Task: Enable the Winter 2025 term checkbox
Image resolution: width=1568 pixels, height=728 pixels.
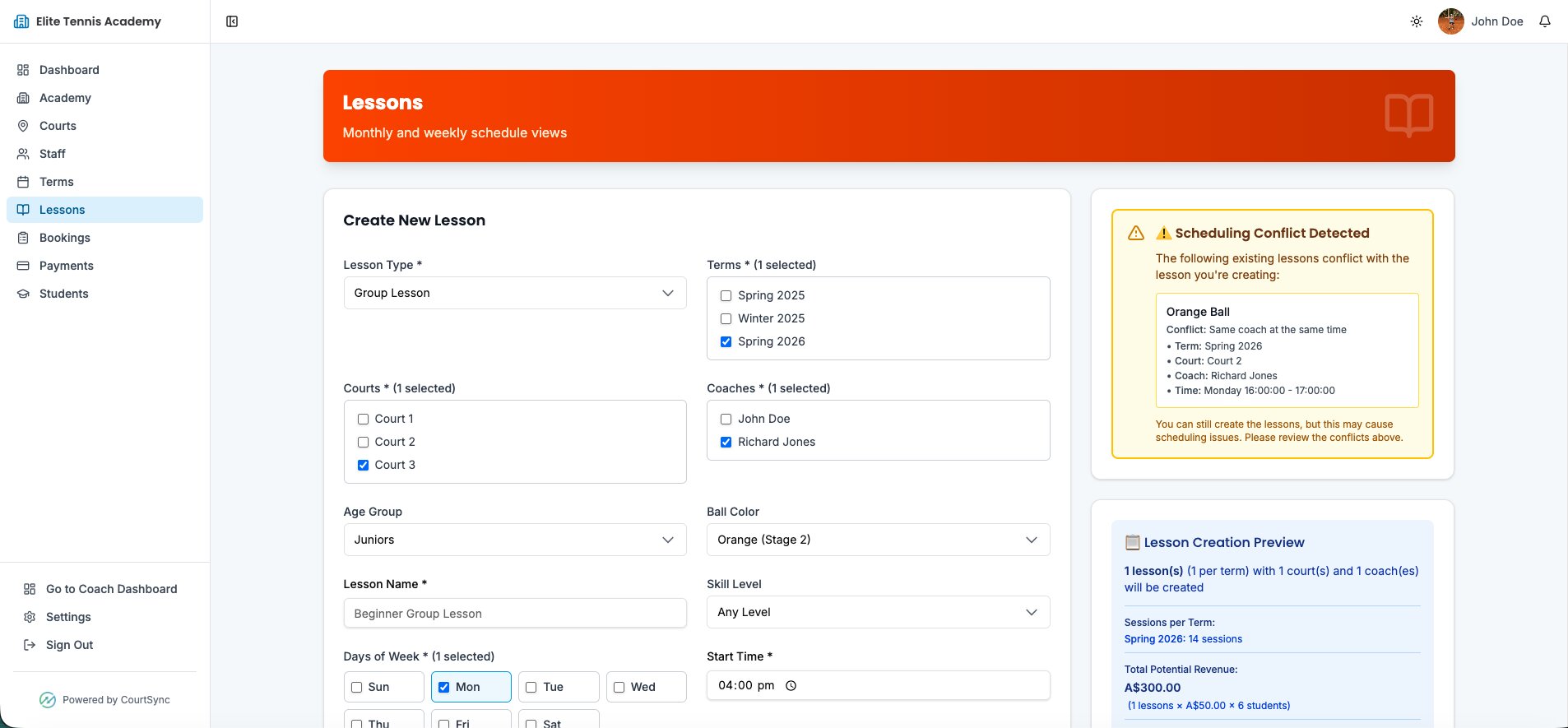Action: (726, 318)
